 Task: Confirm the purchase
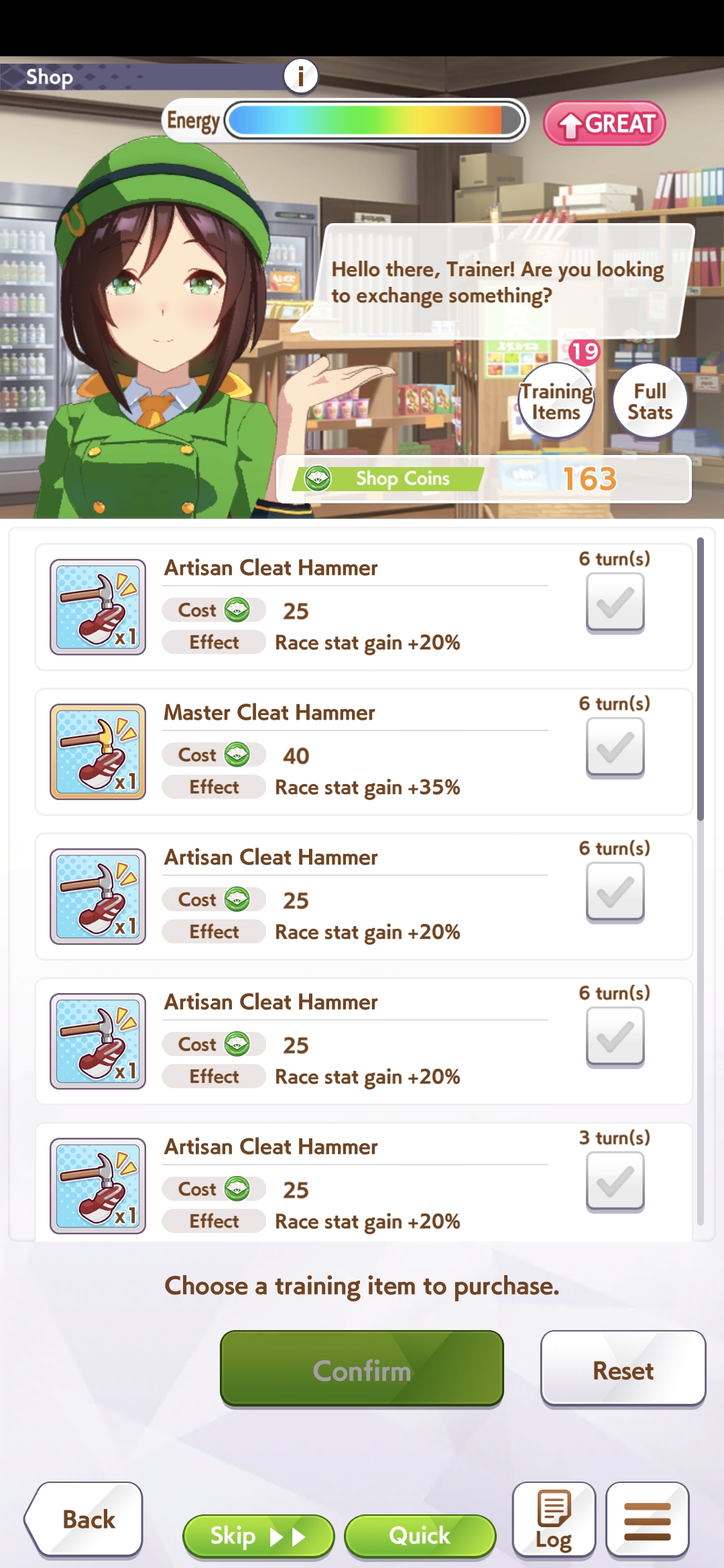362,1368
